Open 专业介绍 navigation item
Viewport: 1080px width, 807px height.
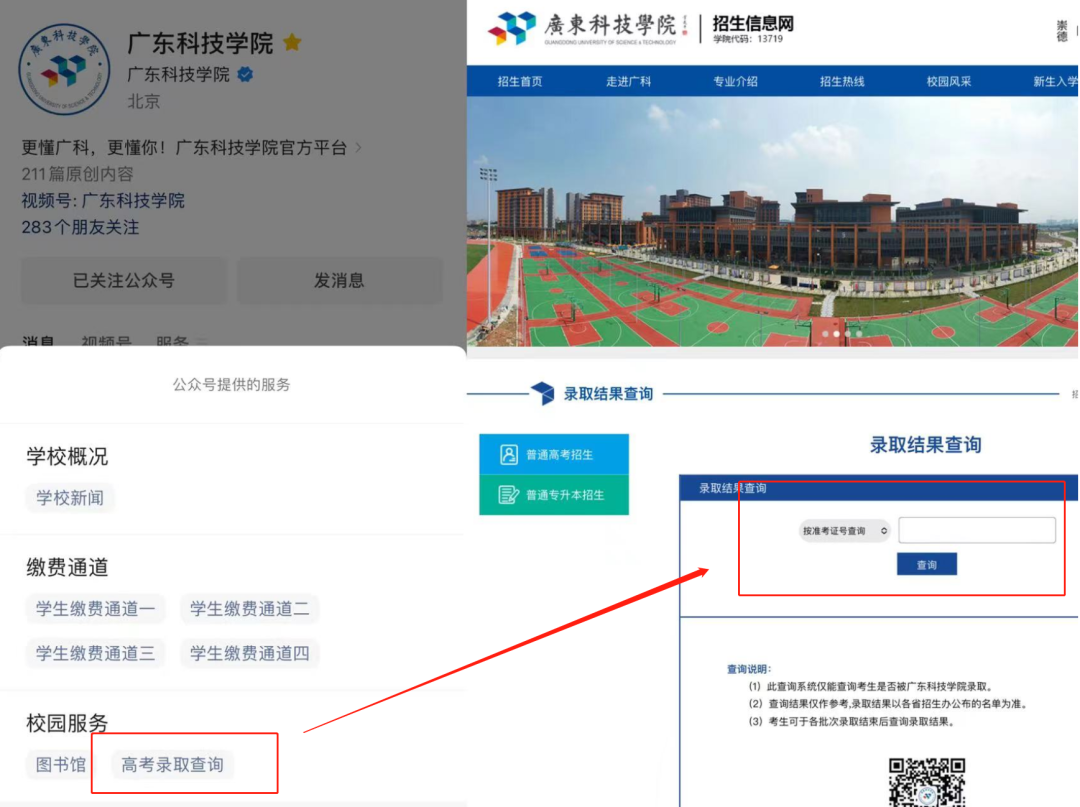(x=735, y=81)
